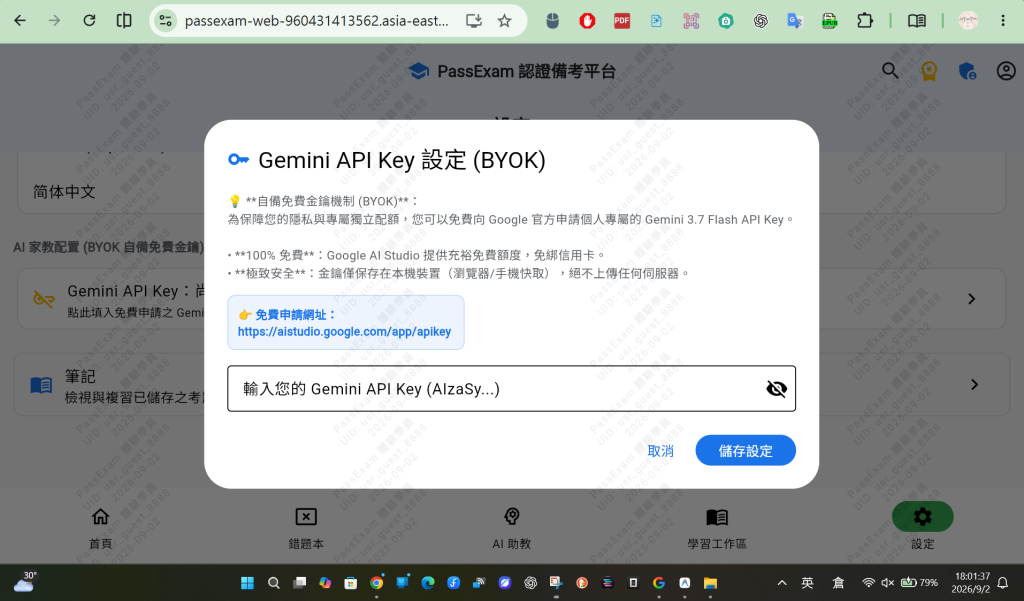Open Chrome three-dot menu

pos(1003,21)
